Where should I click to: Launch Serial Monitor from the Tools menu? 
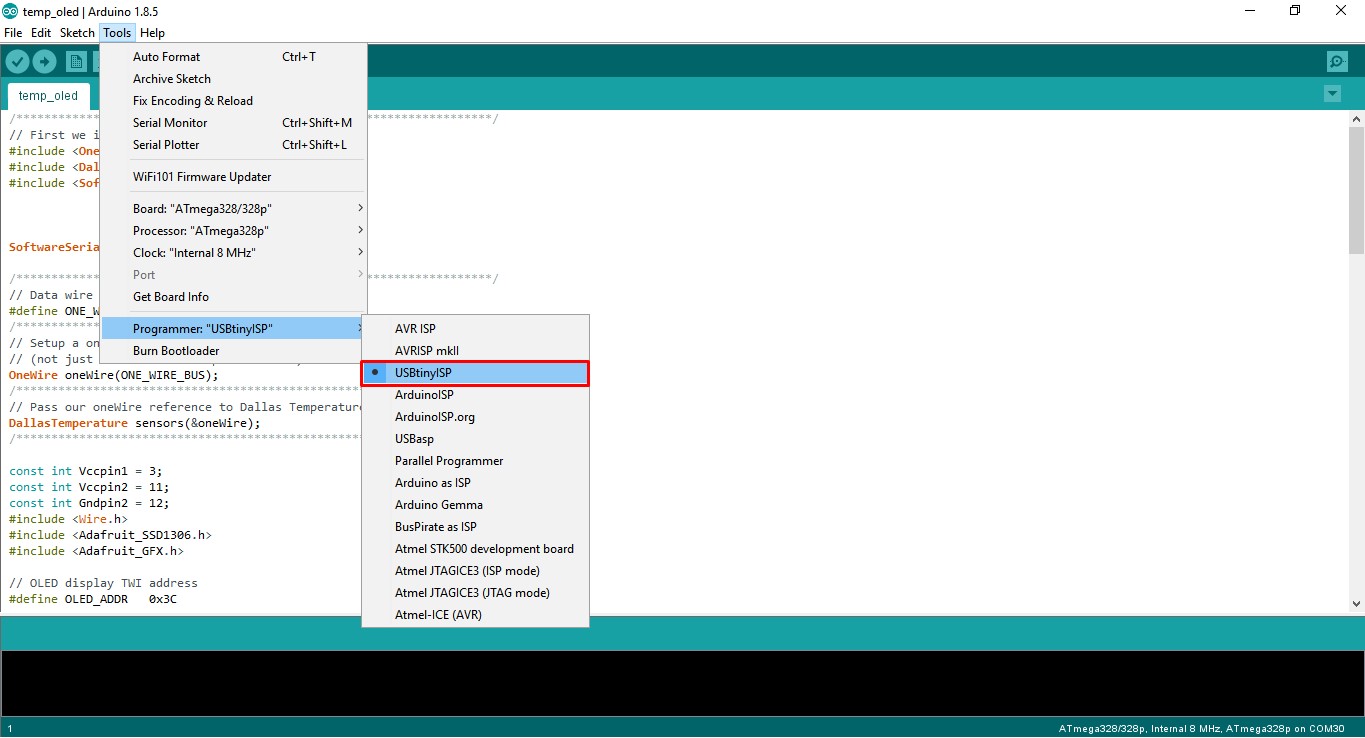233,123
